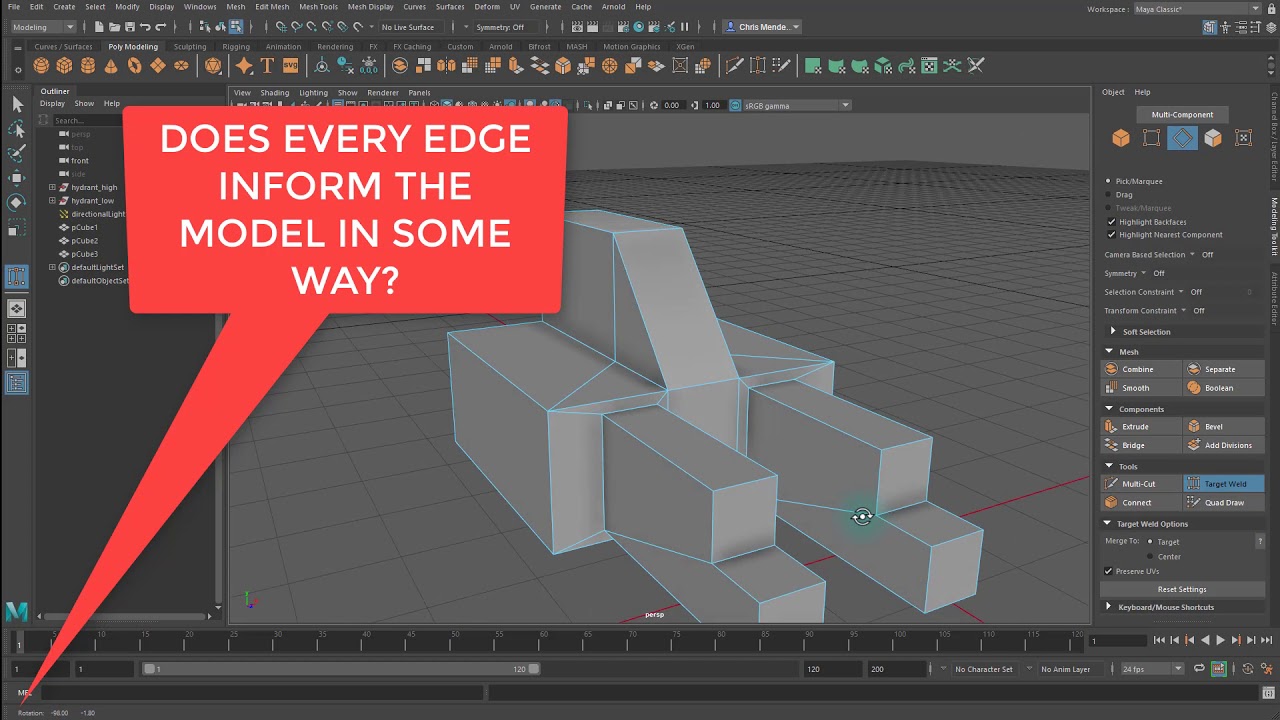Activate the Move tool in toolbox
This screenshot has width=1280, height=720.
click(17, 178)
